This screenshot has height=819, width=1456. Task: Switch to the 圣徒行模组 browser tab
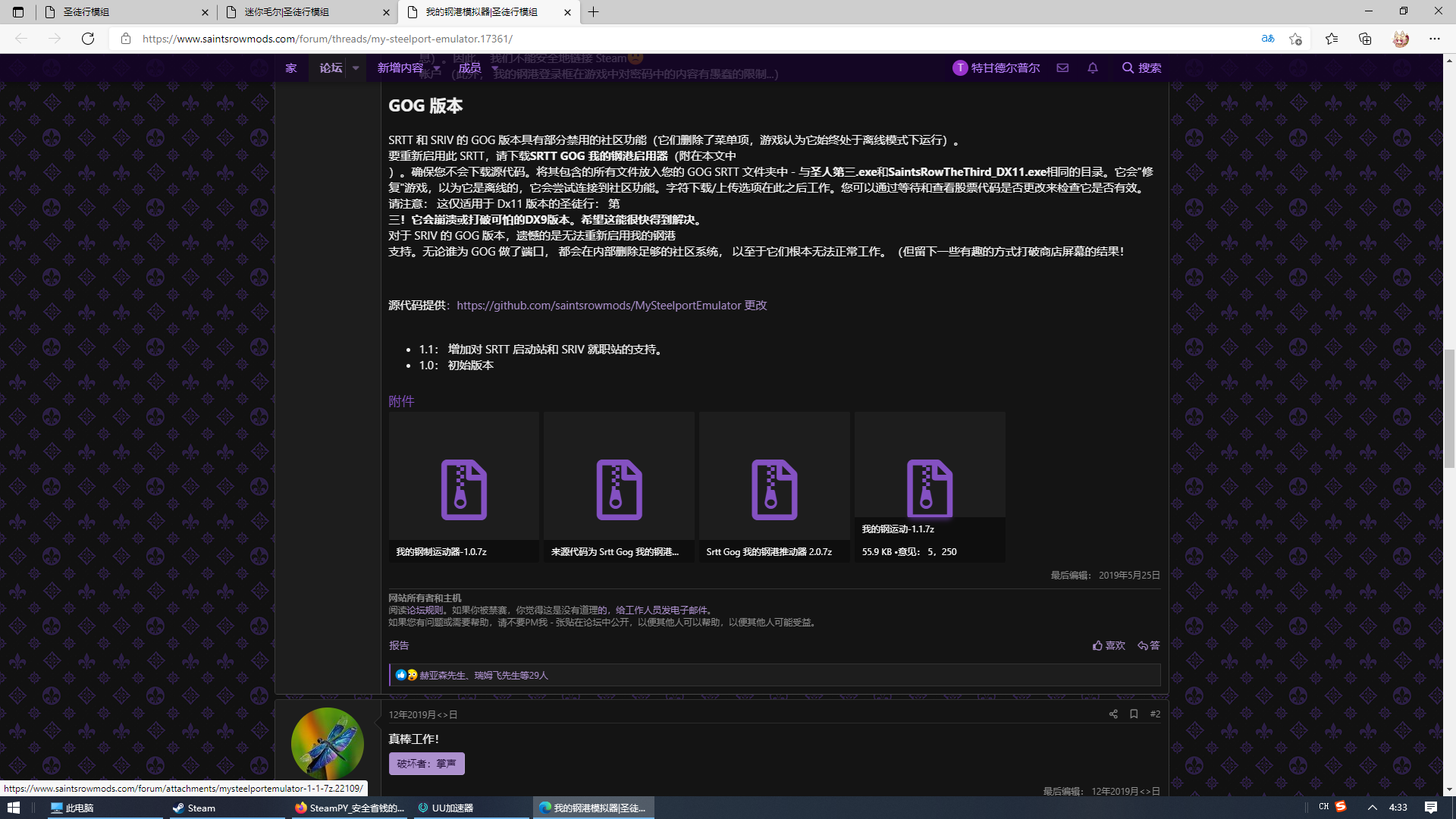pos(126,12)
